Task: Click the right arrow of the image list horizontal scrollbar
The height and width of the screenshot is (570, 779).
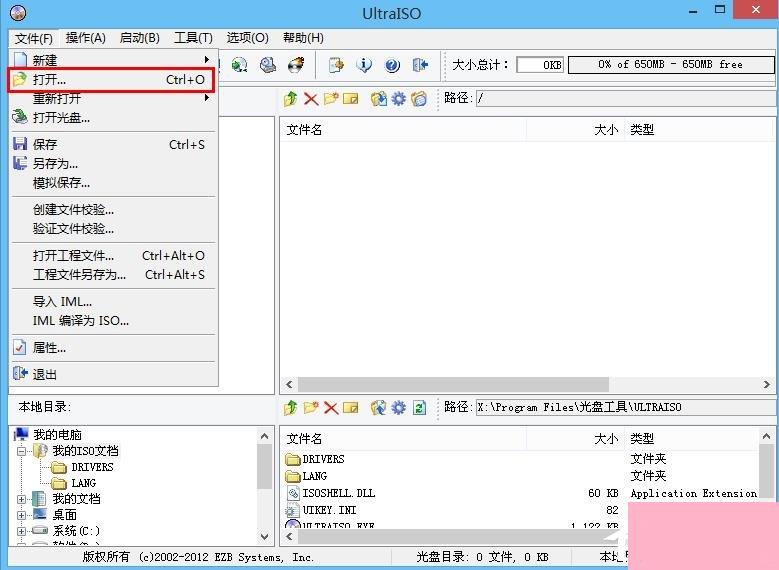Action: [767, 384]
